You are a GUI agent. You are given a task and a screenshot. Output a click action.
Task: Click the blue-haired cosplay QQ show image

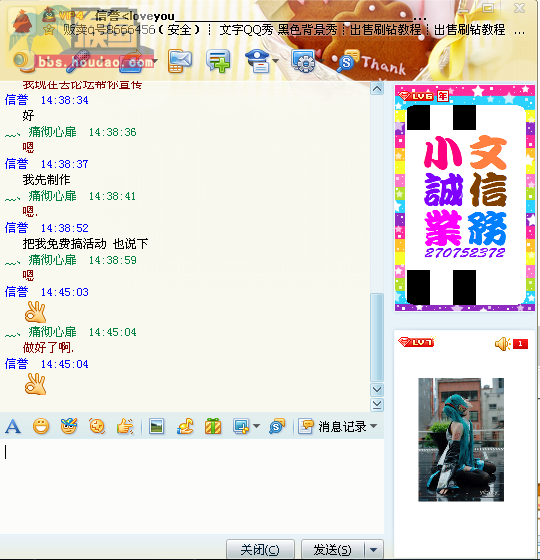pyautogui.click(x=461, y=440)
